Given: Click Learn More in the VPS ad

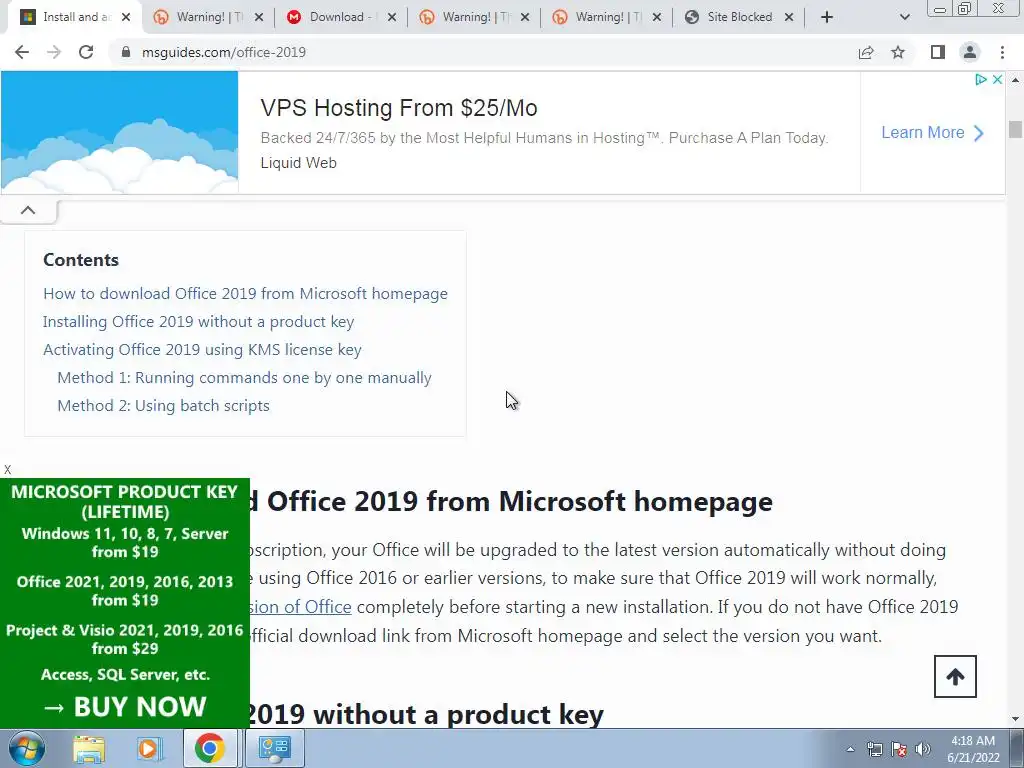Looking at the screenshot, I should click(x=932, y=133).
